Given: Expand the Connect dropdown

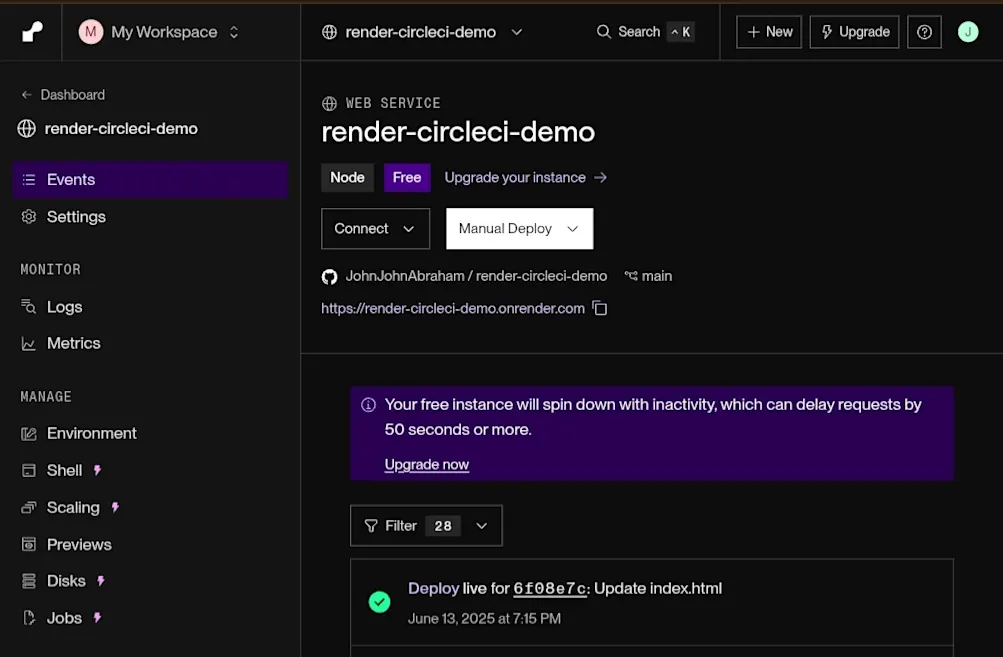Looking at the screenshot, I should (x=375, y=228).
